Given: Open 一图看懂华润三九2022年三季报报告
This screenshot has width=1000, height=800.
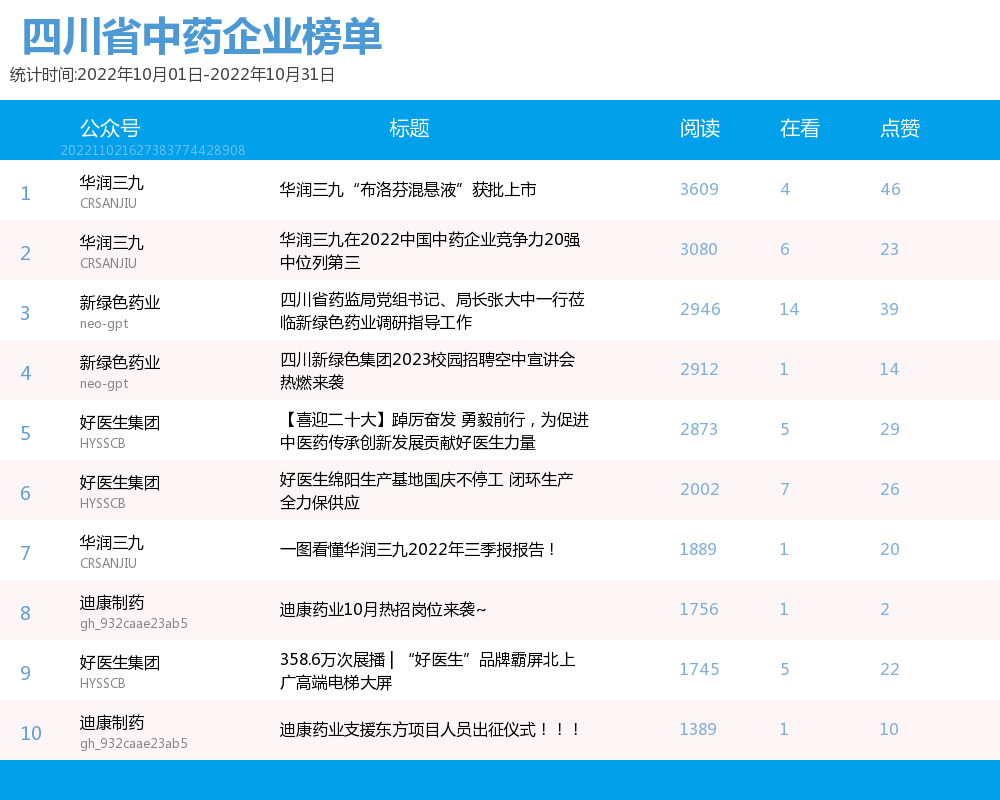Looking at the screenshot, I should click(x=418, y=549).
